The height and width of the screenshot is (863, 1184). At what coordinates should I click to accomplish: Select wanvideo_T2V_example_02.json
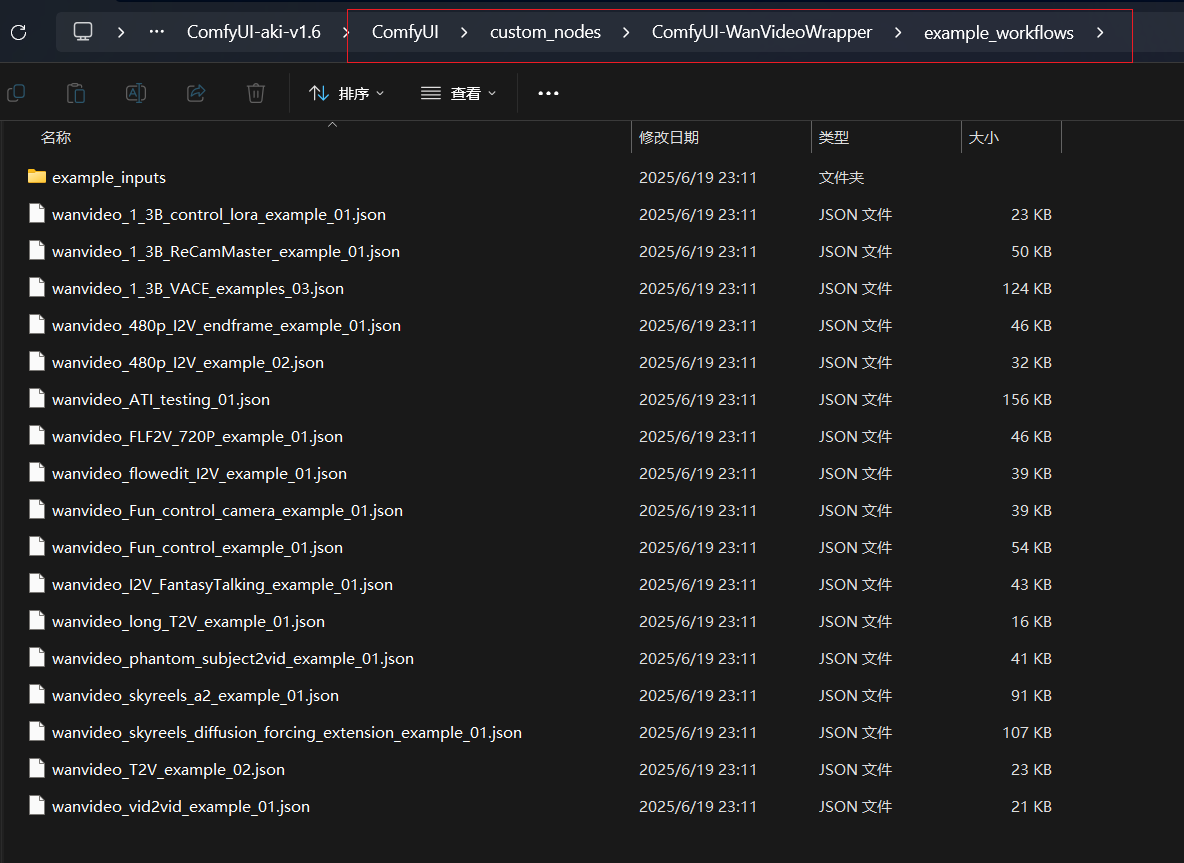coord(168,769)
